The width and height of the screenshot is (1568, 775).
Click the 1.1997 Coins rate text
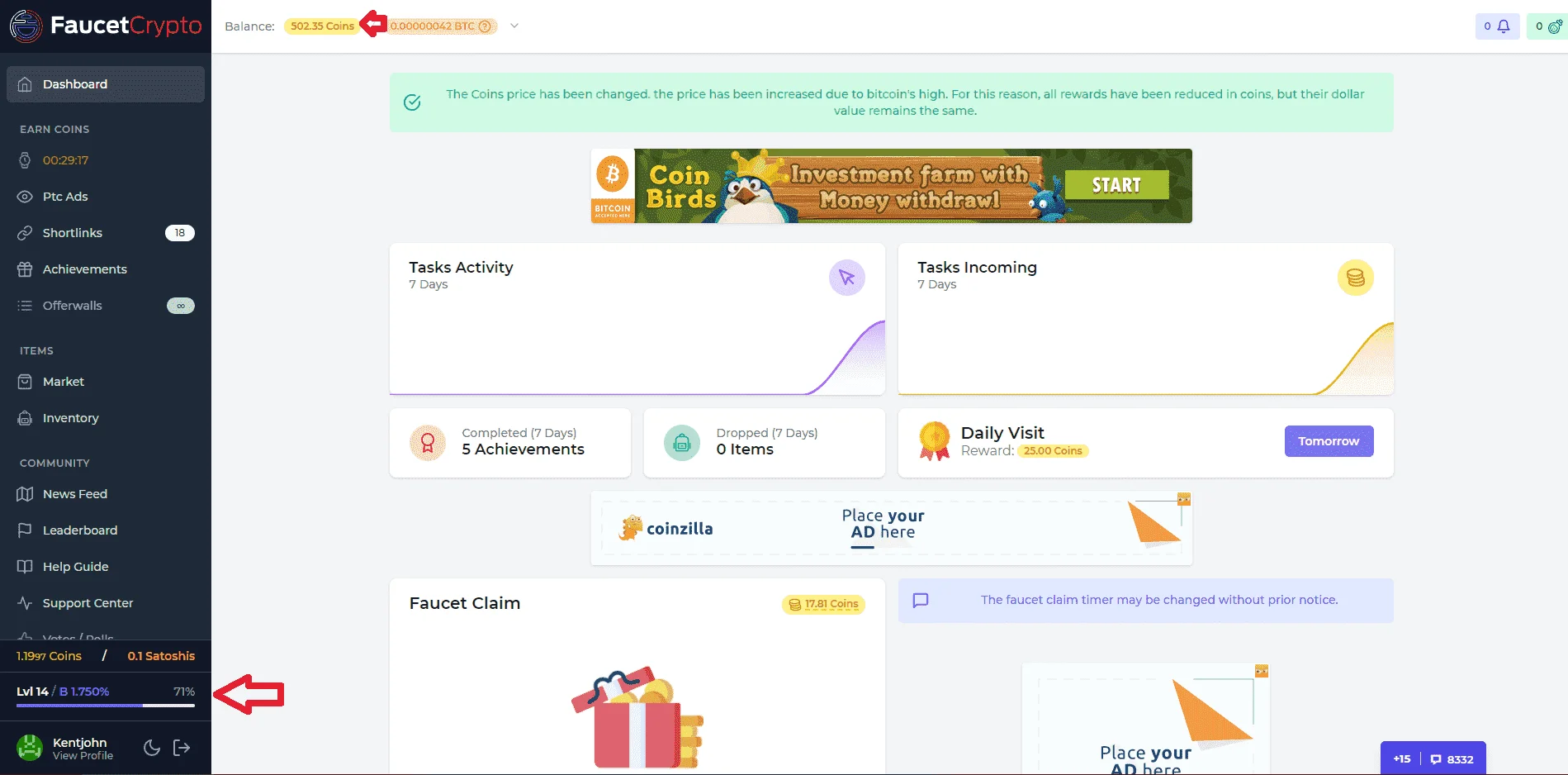click(50, 656)
